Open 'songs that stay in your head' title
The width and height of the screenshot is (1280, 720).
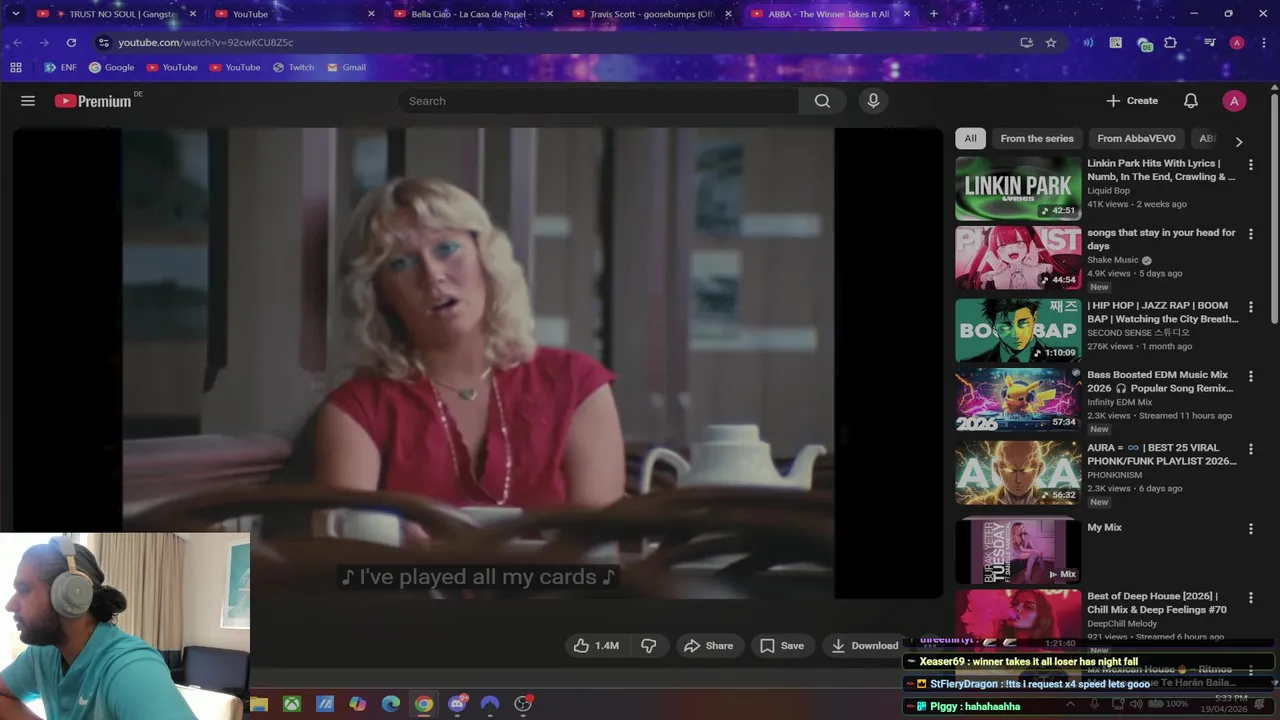(1161, 239)
